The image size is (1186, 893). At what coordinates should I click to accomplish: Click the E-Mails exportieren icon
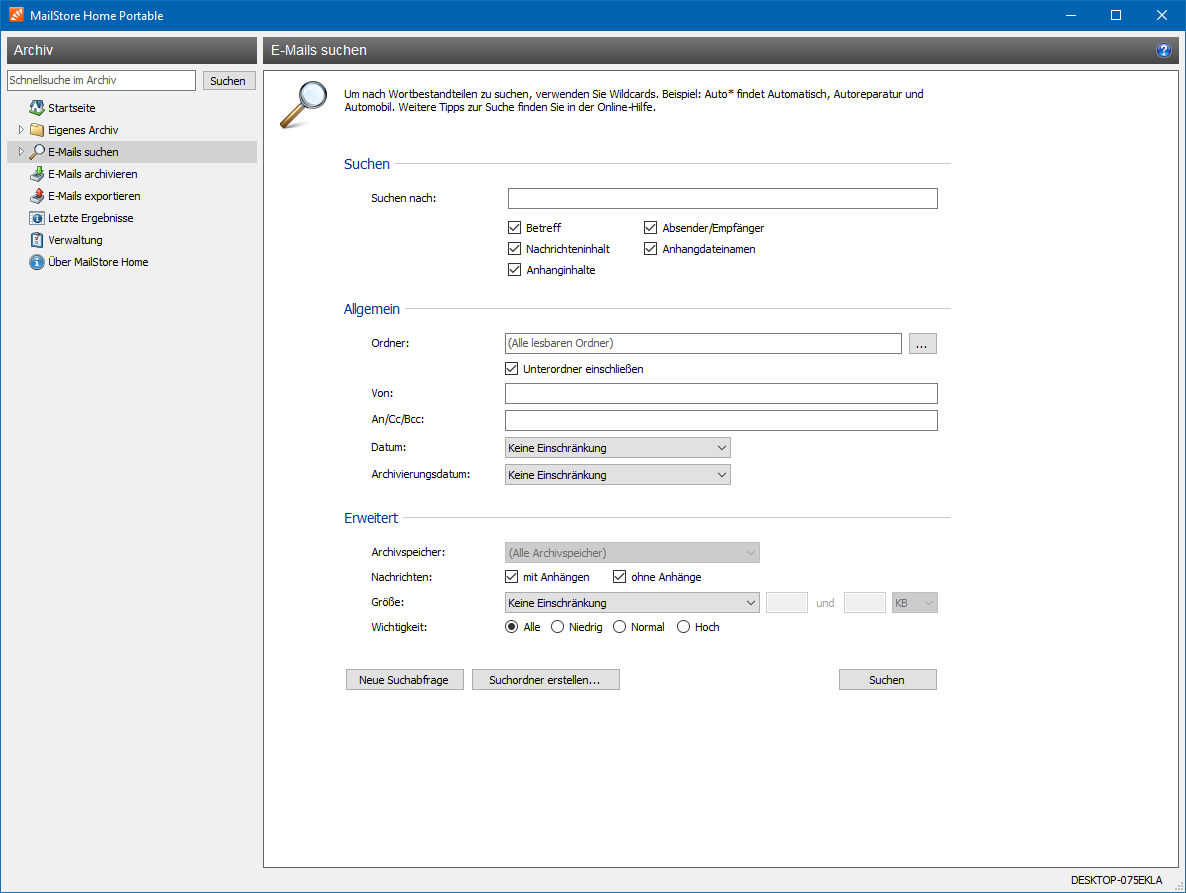[37, 196]
